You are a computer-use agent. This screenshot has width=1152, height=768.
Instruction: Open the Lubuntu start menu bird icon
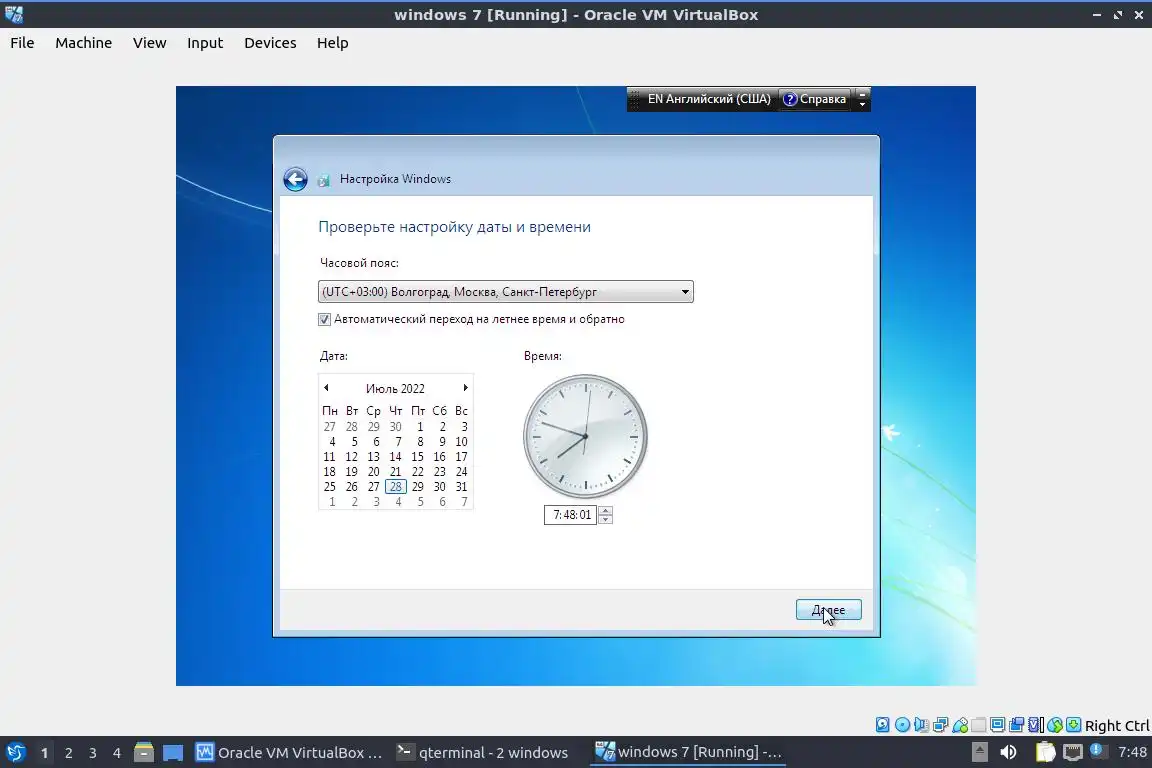pyautogui.click(x=15, y=753)
